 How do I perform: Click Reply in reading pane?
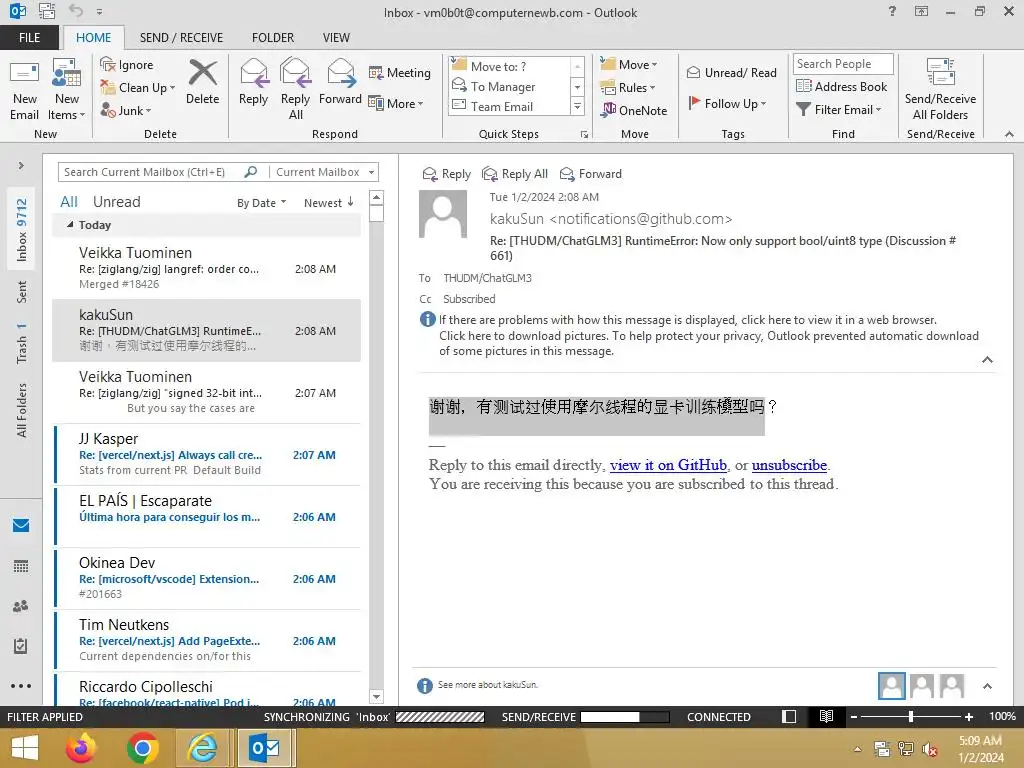(447, 174)
